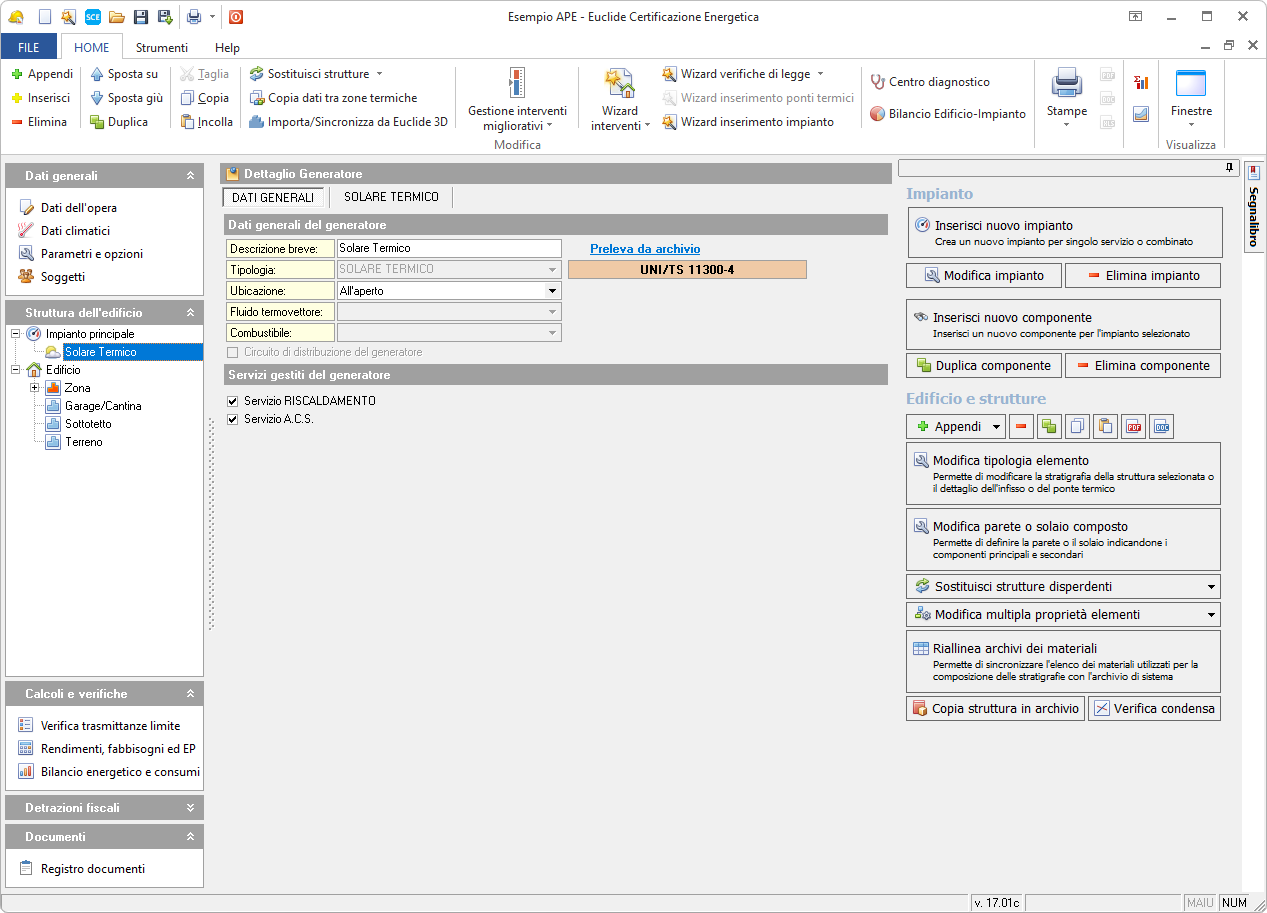1267x913 pixels.
Task: Click the red delete icon beside Appendi
Action: pos(1021,427)
